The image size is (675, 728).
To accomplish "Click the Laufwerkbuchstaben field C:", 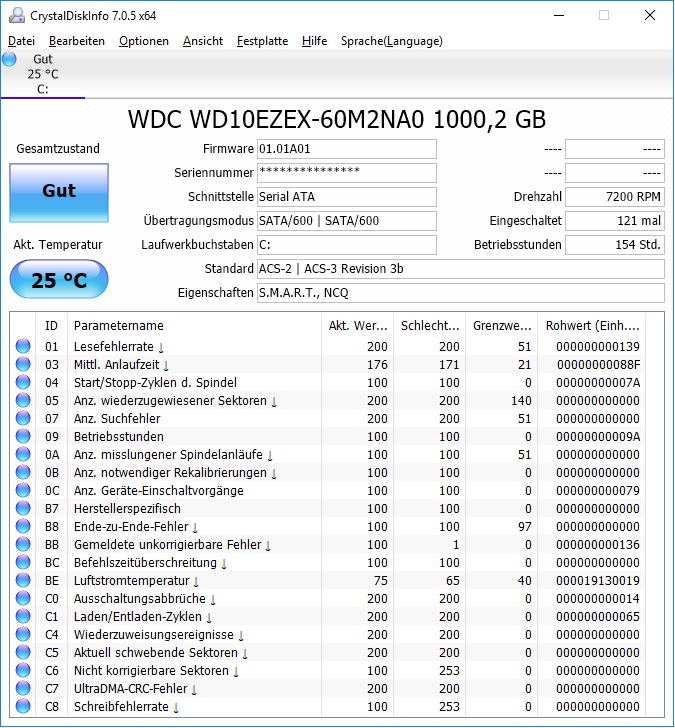I will point(347,245).
